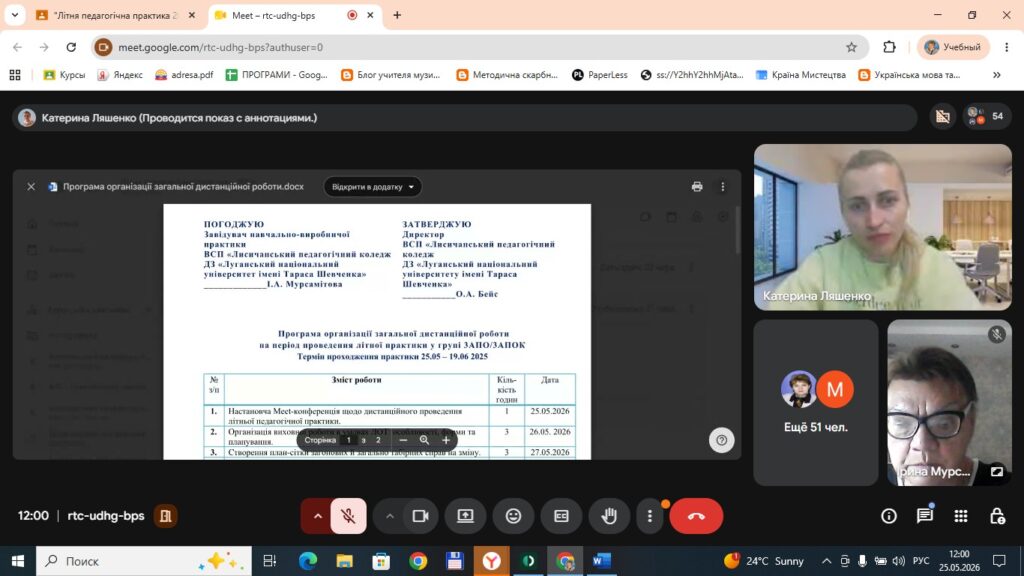Click the page number field showing 1
Screen dimensions: 1024x576
pos(349,440)
